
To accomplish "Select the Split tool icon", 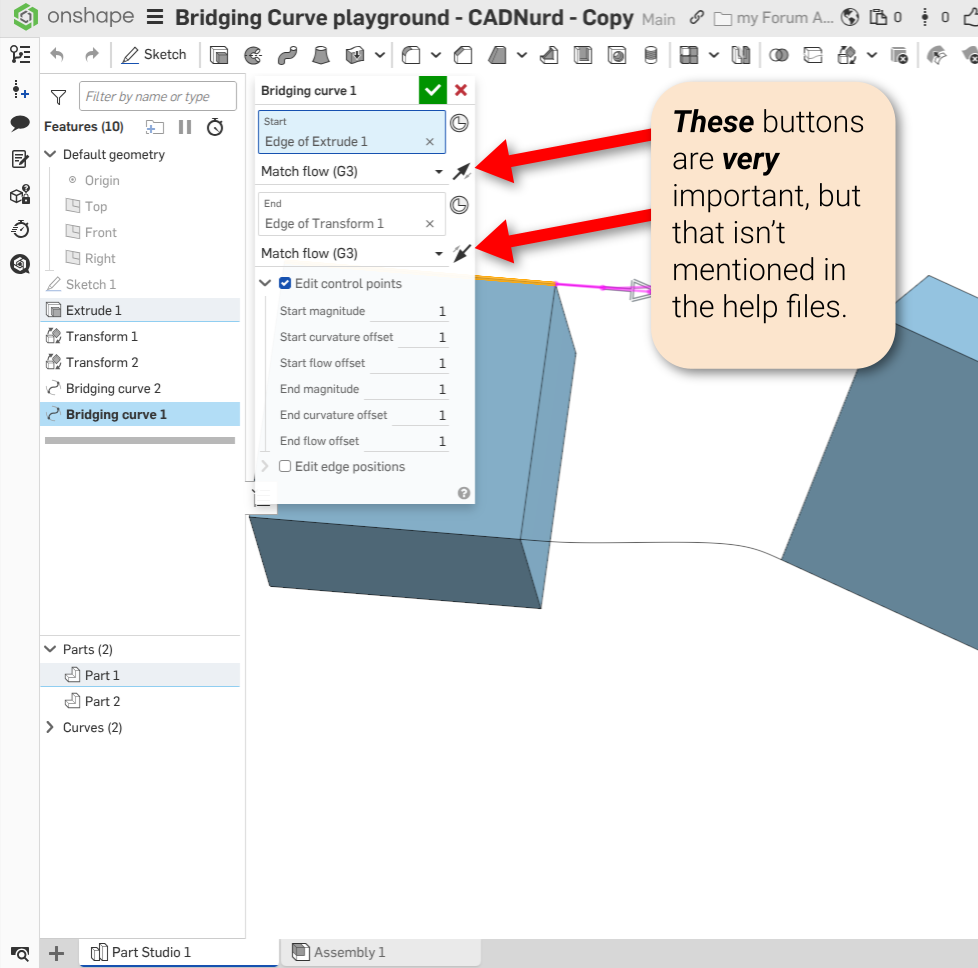I will 813,56.
